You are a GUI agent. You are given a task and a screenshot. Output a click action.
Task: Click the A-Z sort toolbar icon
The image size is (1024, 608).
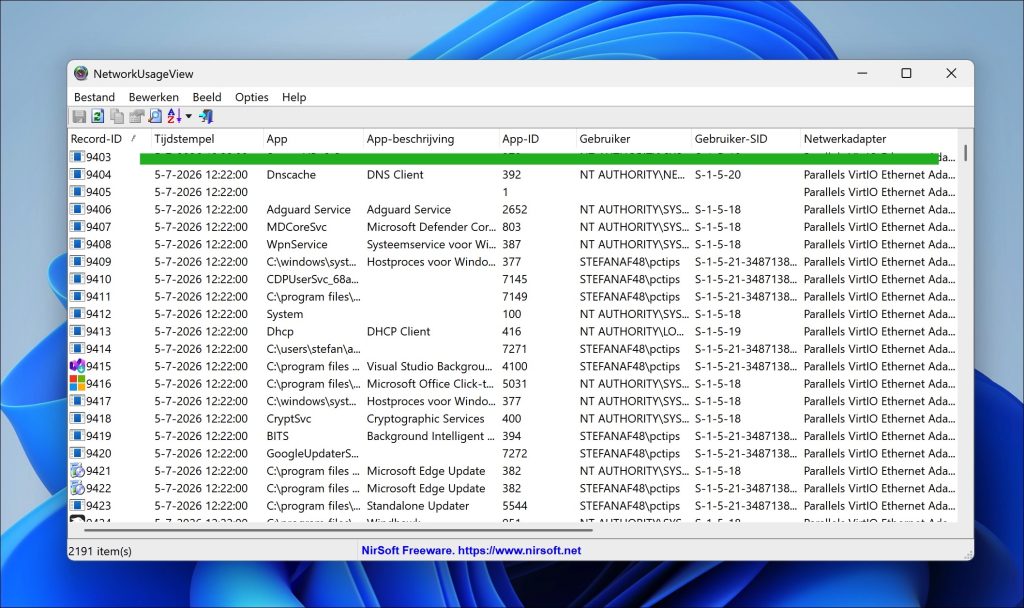pyautogui.click(x=174, y=116)
